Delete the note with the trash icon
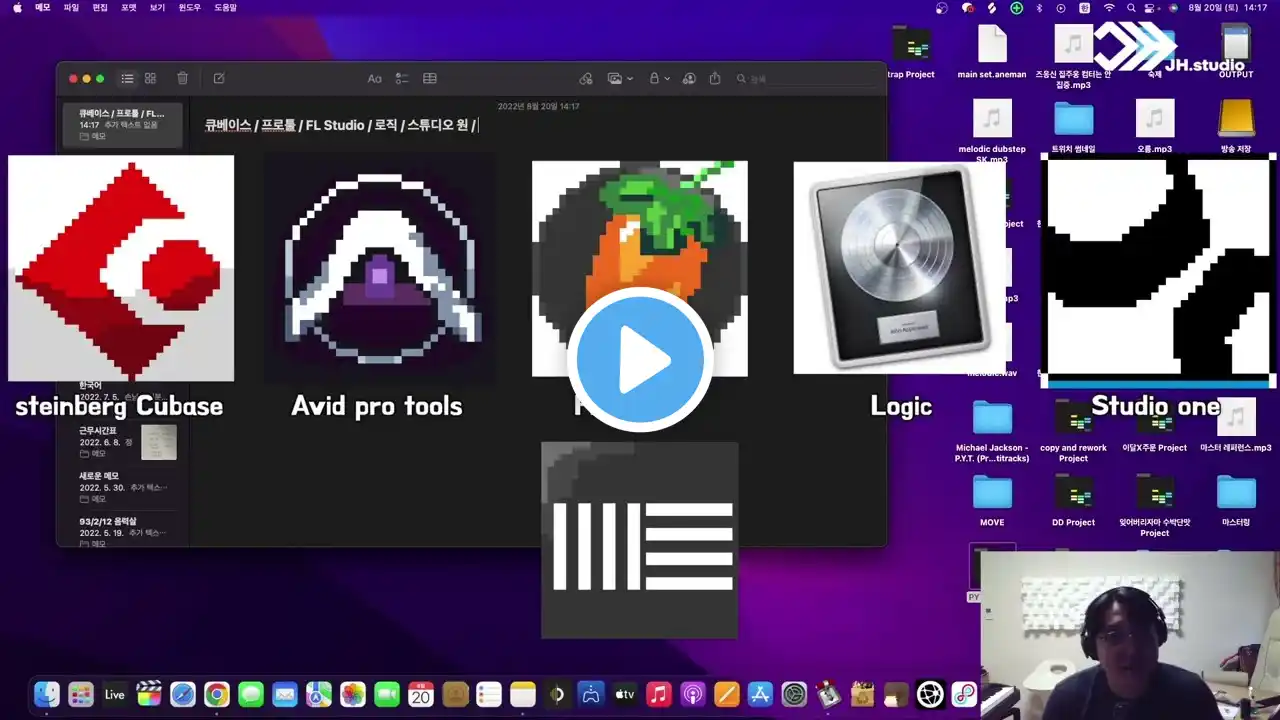The width and height of the screenshot is (1280, 720). (x=182, y=78)
